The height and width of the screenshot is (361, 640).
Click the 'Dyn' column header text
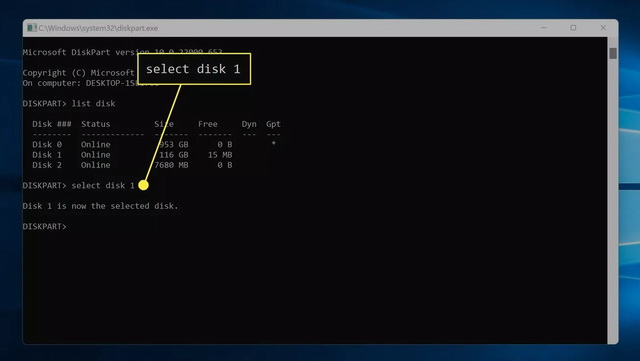click(x=249, y=124)
